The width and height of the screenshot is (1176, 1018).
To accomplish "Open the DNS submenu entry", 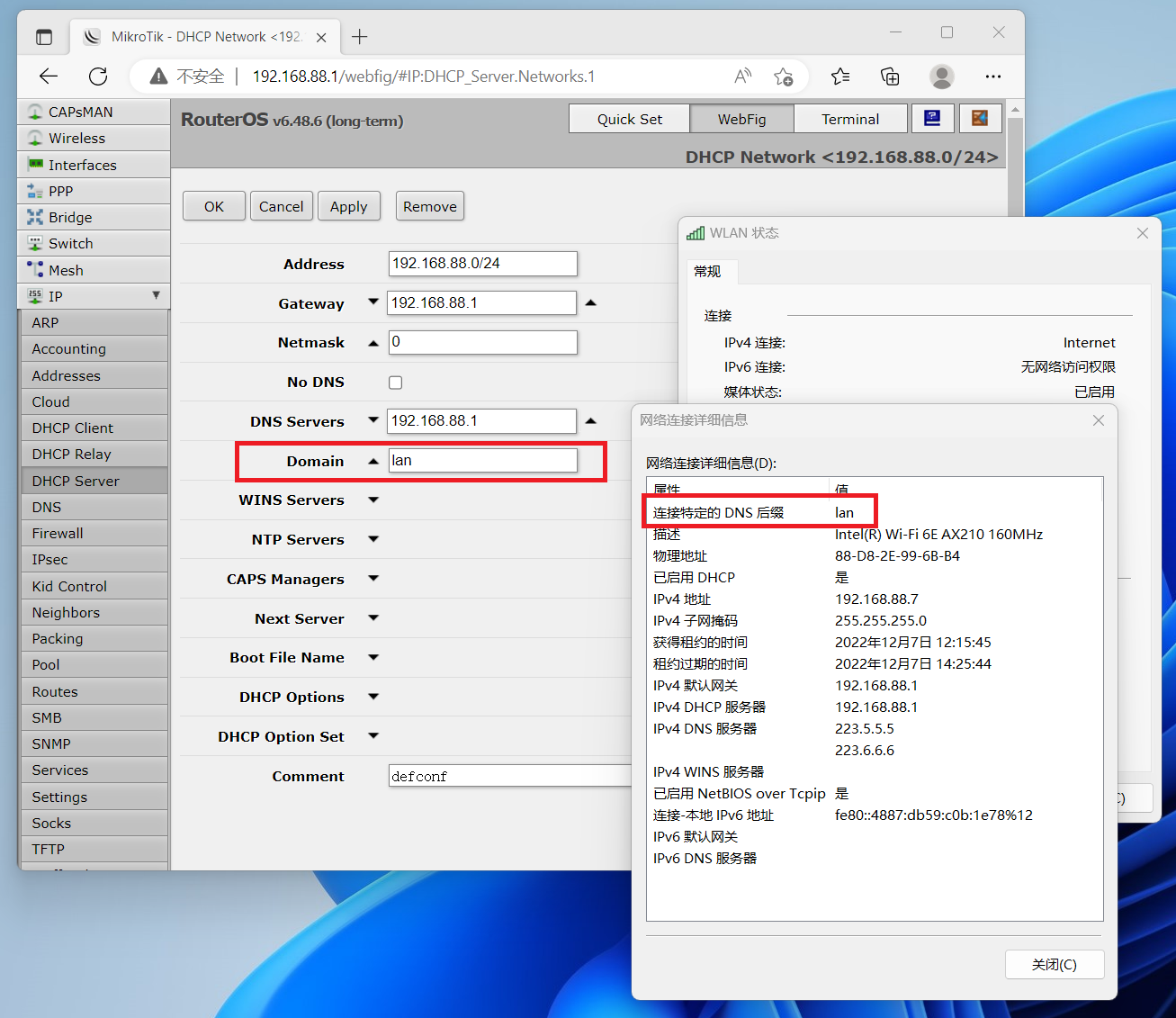I will tap(94, 507).
